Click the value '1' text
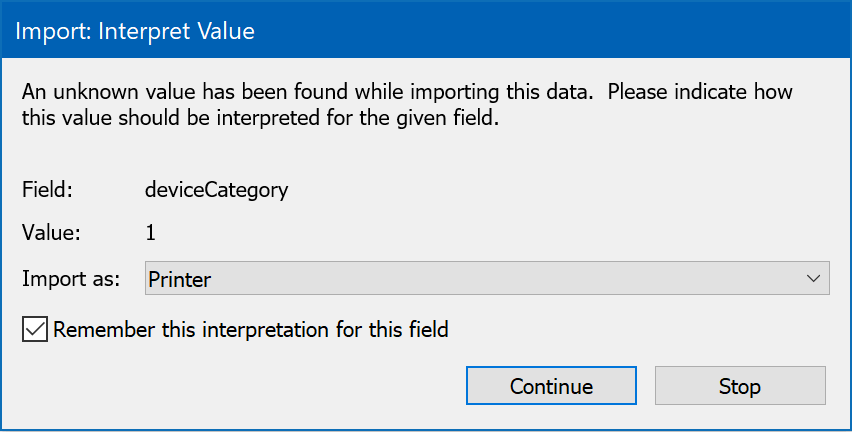 pos(151,233)
